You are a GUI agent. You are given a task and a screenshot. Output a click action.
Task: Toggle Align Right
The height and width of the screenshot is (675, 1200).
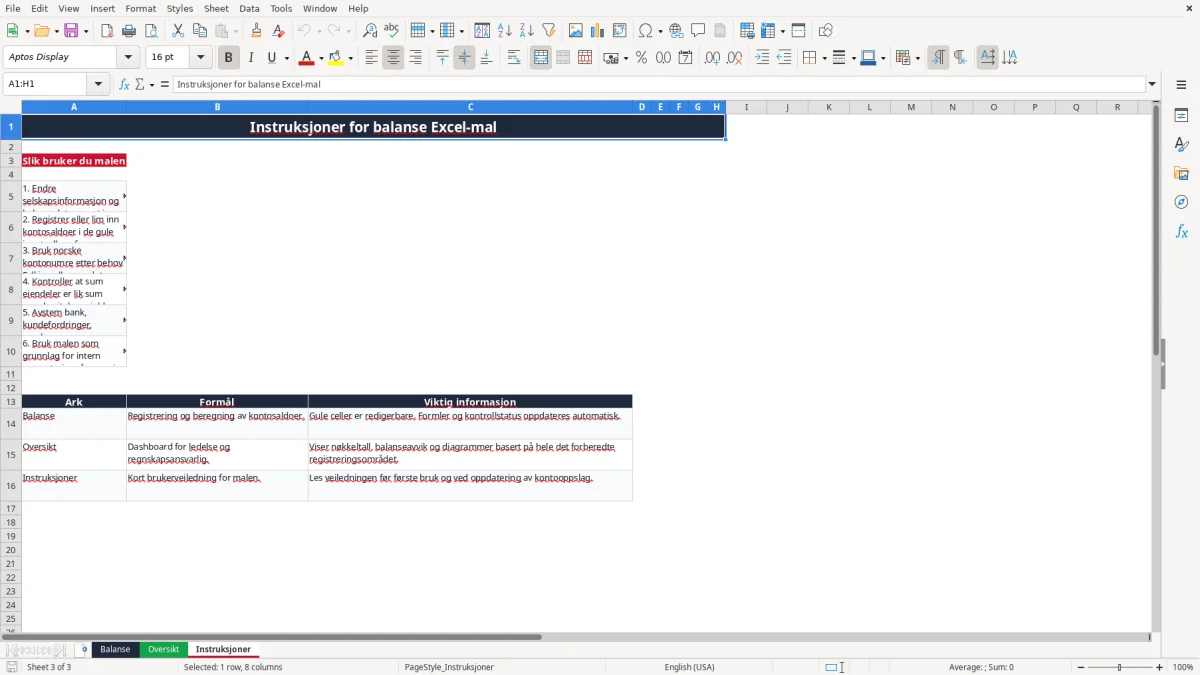(x=415, y=58)
